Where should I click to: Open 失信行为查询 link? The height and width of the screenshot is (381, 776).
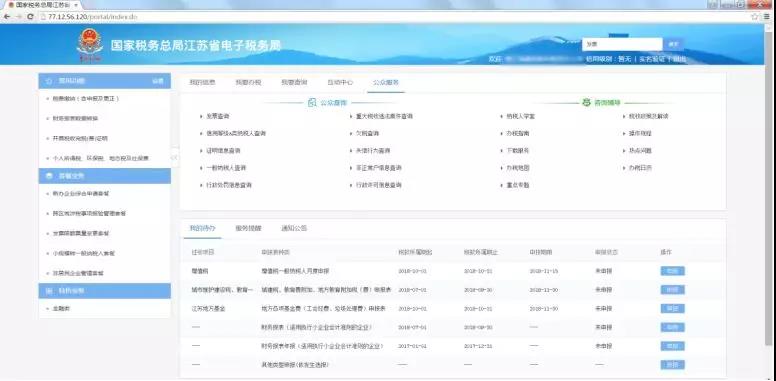[x=373, y=150]
